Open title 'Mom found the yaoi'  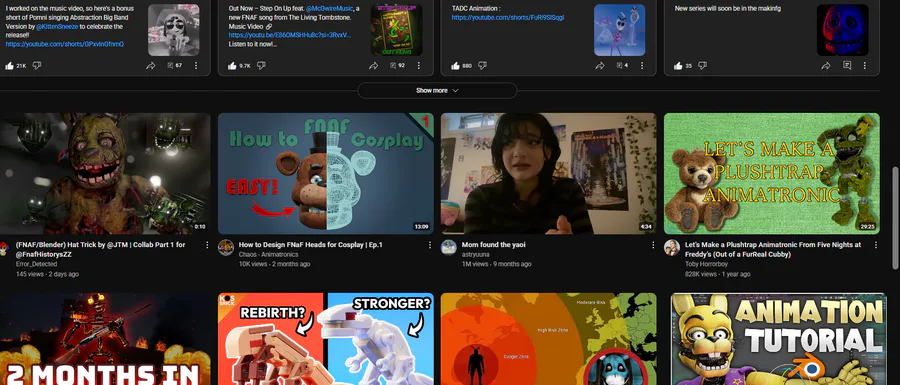click(x=493, y=245)
